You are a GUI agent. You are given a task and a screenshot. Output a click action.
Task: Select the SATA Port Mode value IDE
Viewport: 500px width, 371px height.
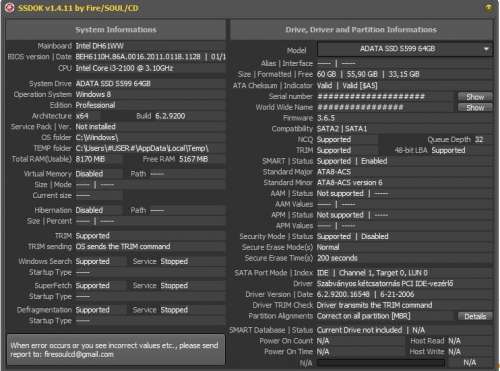[x=322, y=273]
